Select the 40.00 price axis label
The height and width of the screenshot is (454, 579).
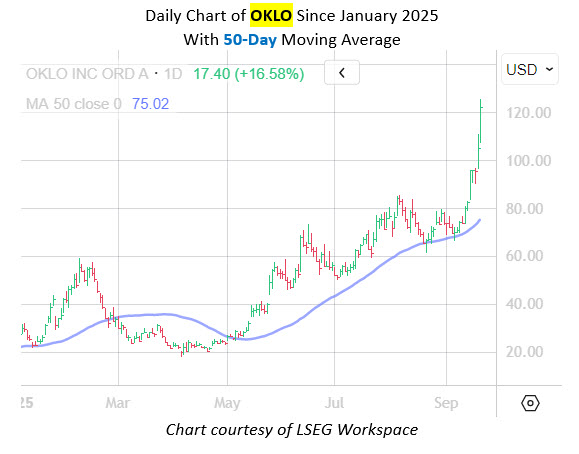point(524,304)
